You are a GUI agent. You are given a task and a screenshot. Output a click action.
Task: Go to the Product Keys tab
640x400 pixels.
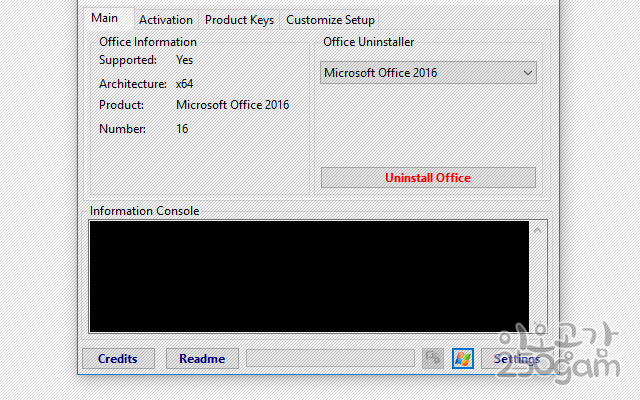[239, 20]
